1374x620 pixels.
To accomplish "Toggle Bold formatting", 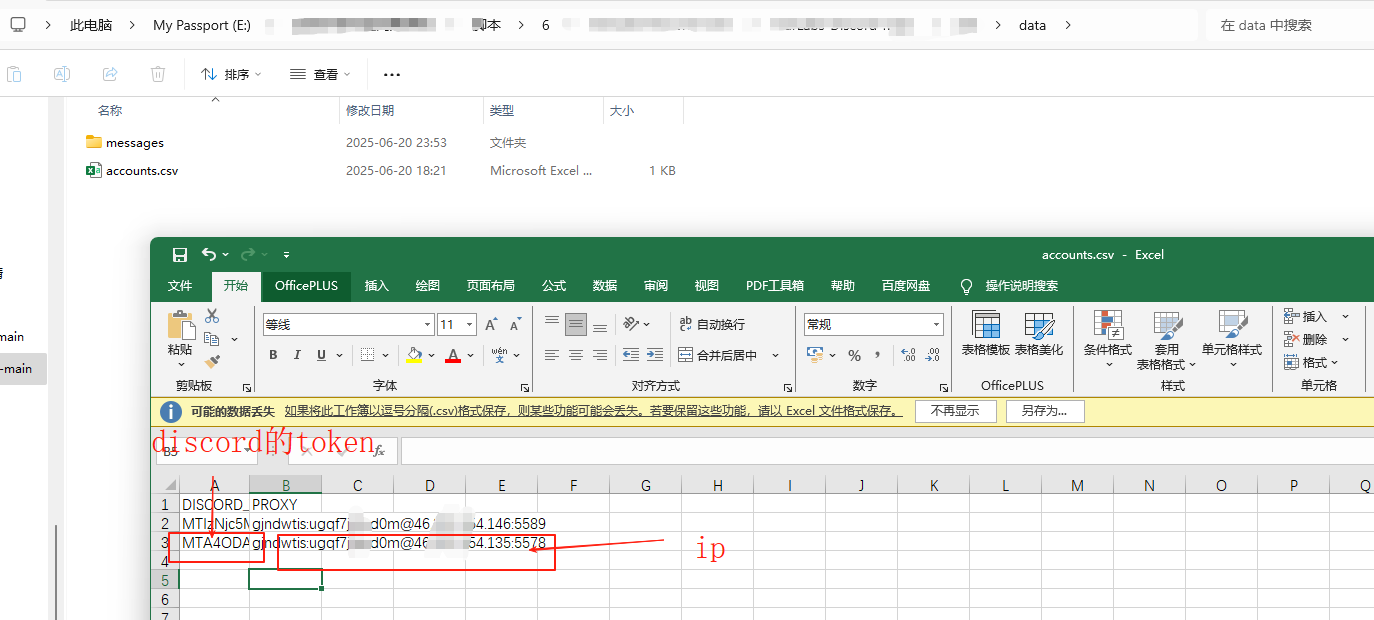I will click(273, 355).
